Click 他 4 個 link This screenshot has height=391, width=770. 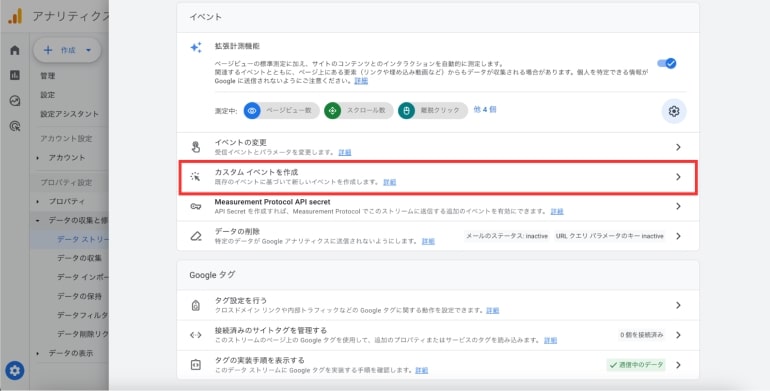(485, 110)
